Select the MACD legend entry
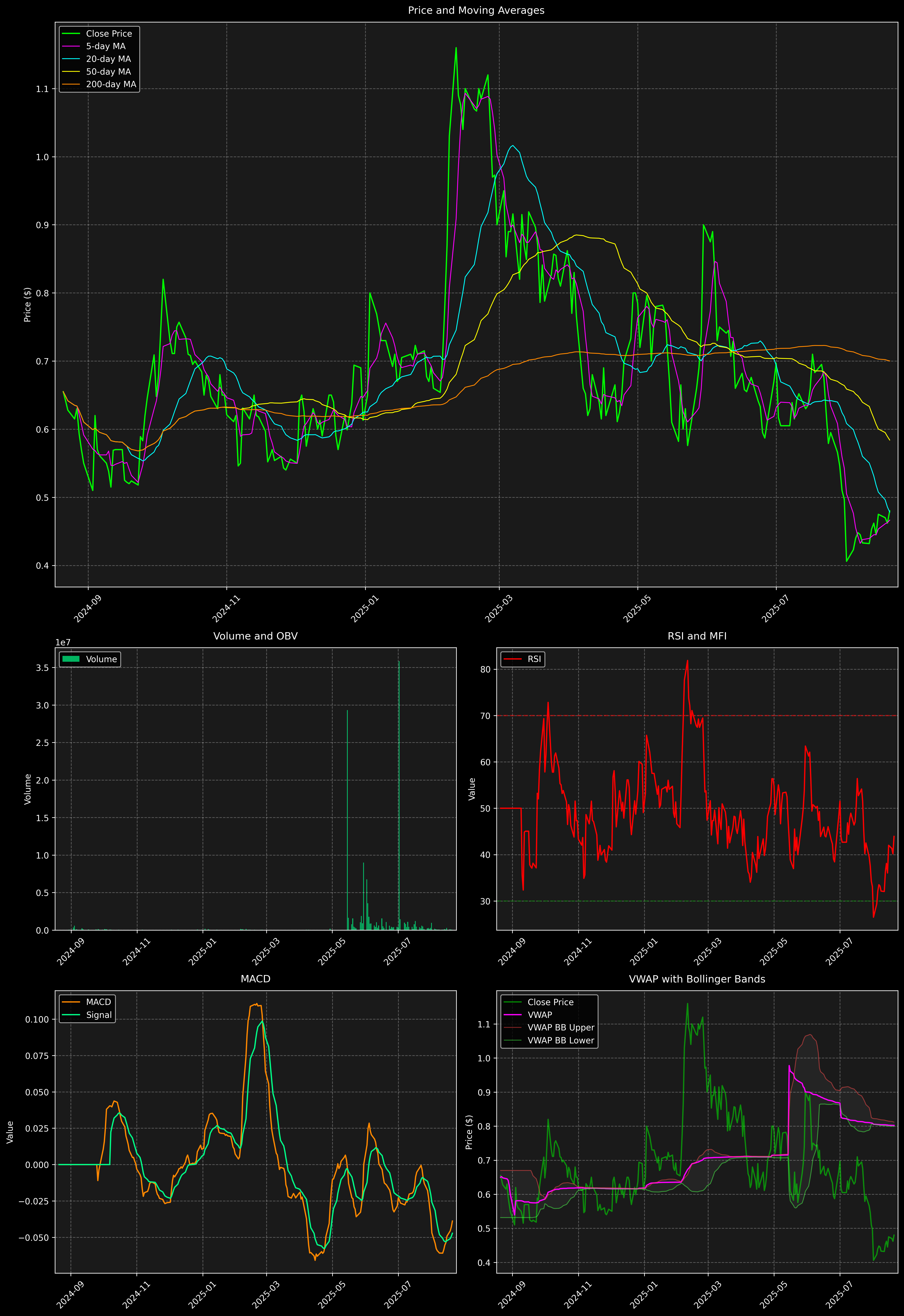 point(98,1002)
